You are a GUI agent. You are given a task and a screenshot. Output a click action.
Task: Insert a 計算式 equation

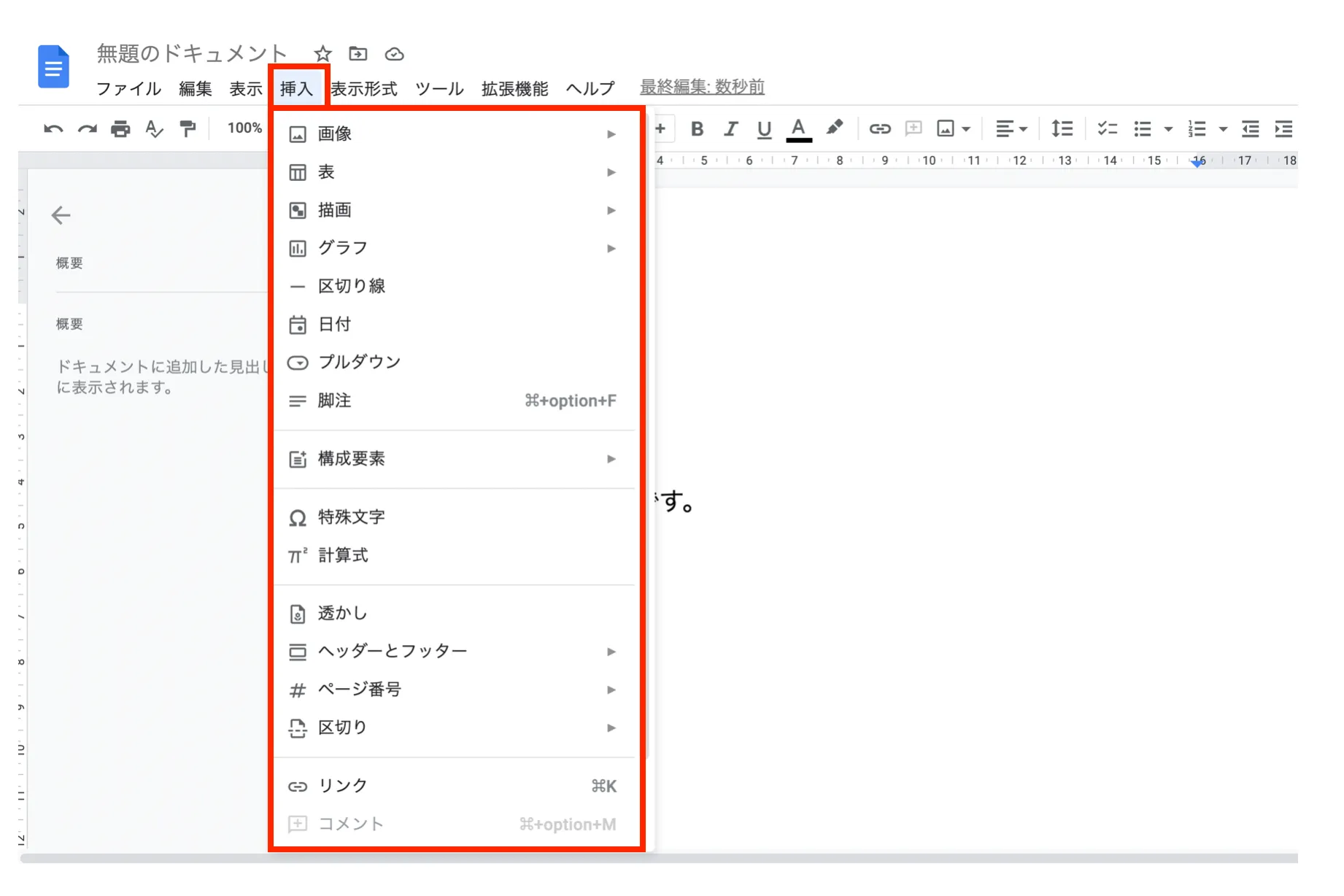click(x=454, y=555)
